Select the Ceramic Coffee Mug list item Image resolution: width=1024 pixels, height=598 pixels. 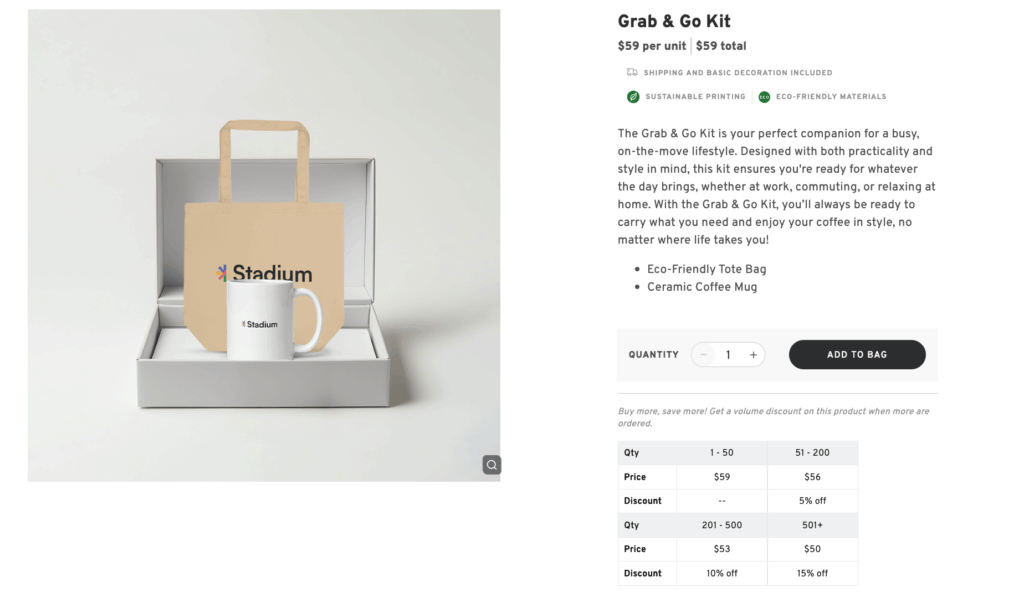[x=700, y=286]
